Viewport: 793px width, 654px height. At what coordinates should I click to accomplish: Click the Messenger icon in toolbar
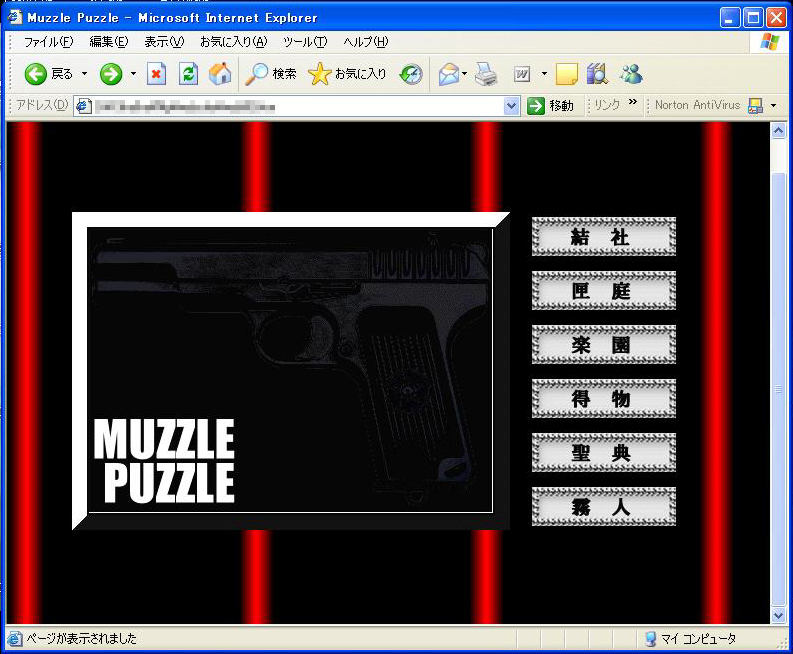click(631, 74)
